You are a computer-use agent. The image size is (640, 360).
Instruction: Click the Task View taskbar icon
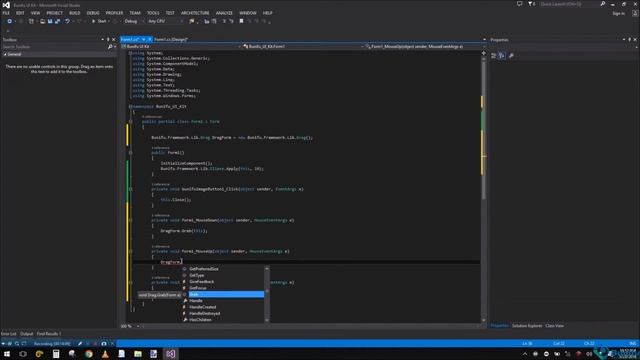23,354
